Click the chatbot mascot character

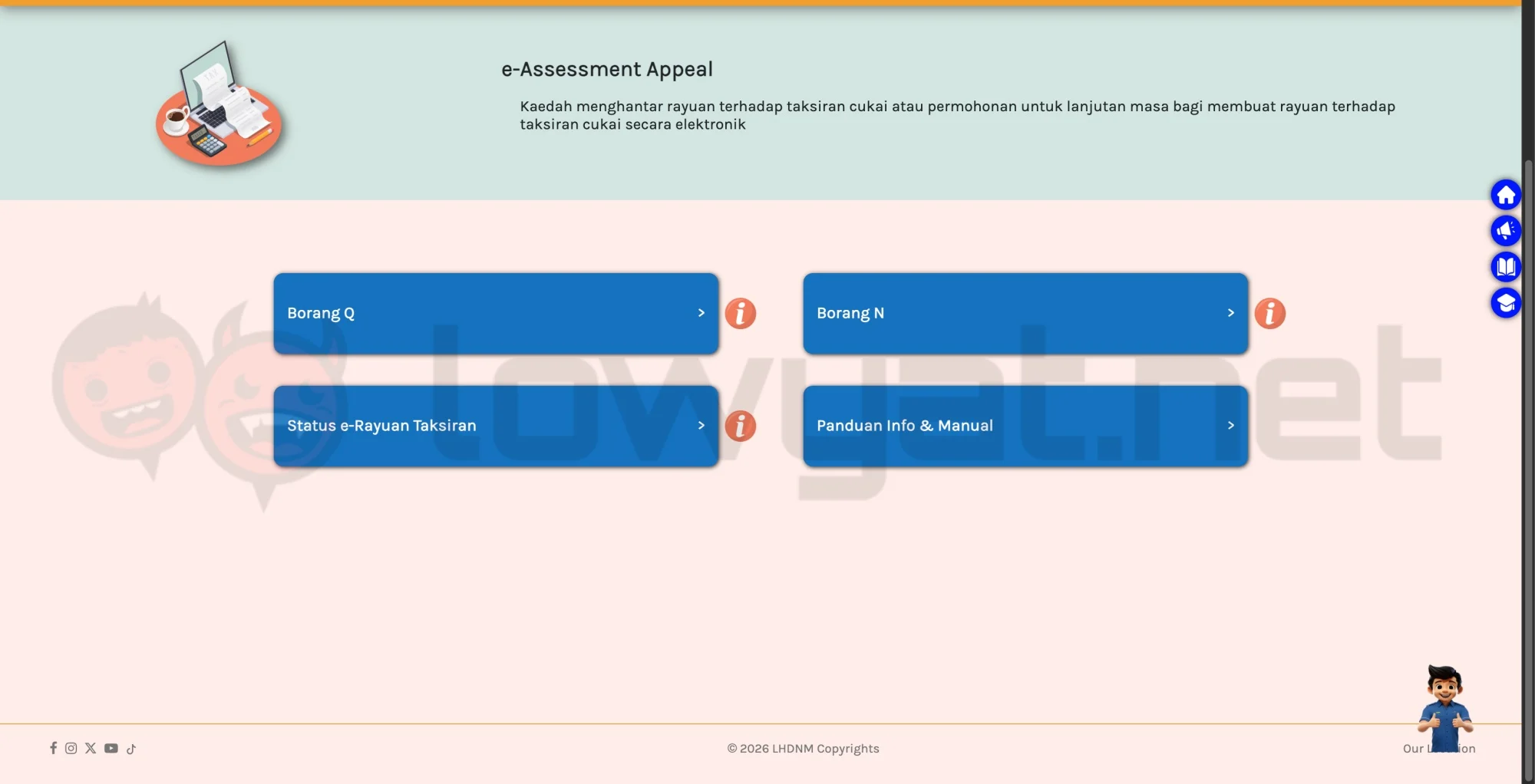(1444, 708)
